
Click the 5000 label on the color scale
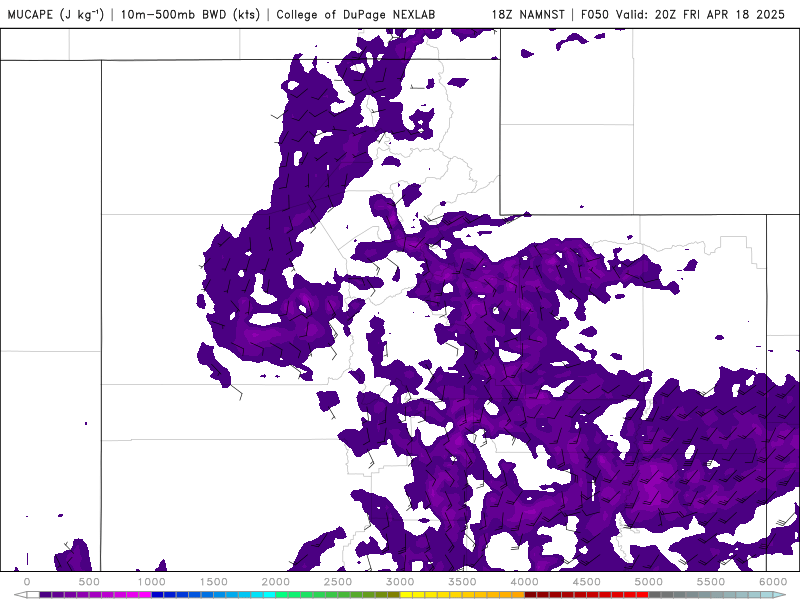648,582
